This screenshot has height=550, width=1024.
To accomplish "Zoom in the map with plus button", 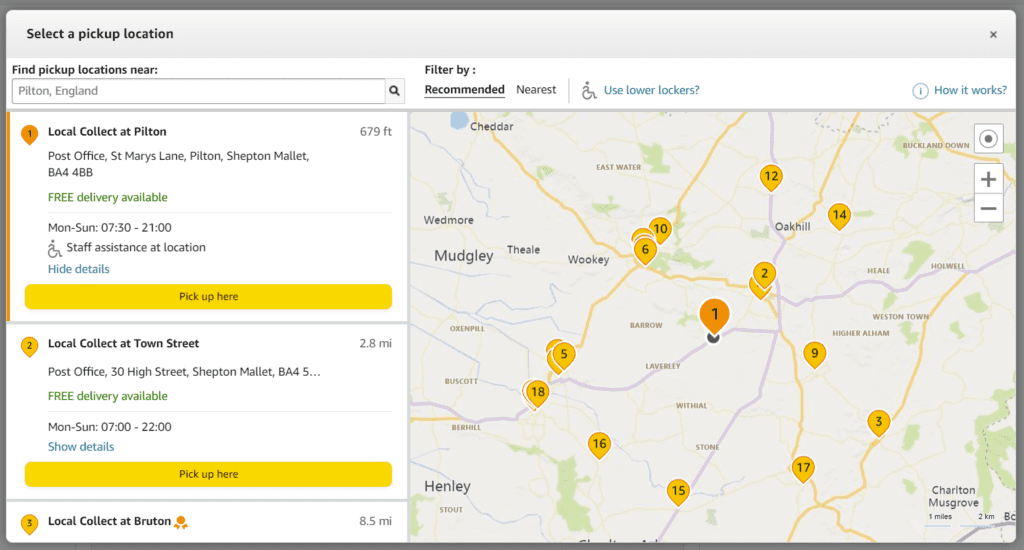I will [988, 179].
